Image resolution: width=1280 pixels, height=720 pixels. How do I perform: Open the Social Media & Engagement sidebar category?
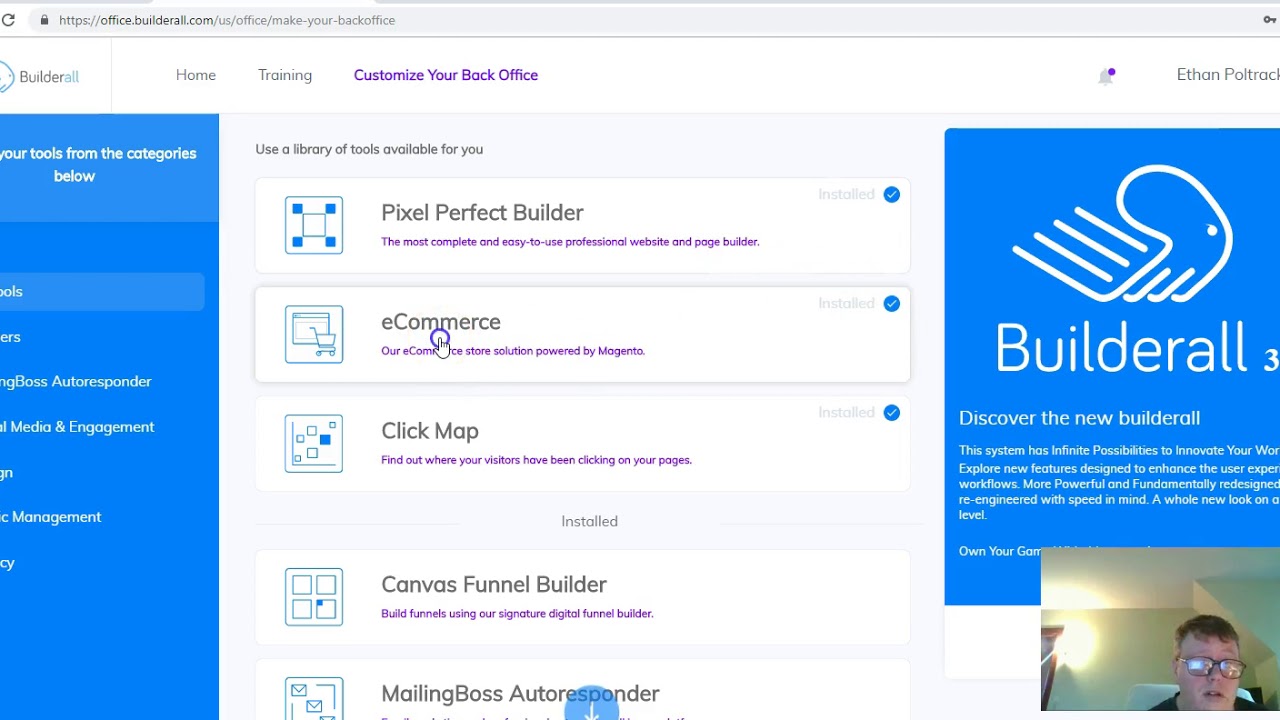click(77, 427)
